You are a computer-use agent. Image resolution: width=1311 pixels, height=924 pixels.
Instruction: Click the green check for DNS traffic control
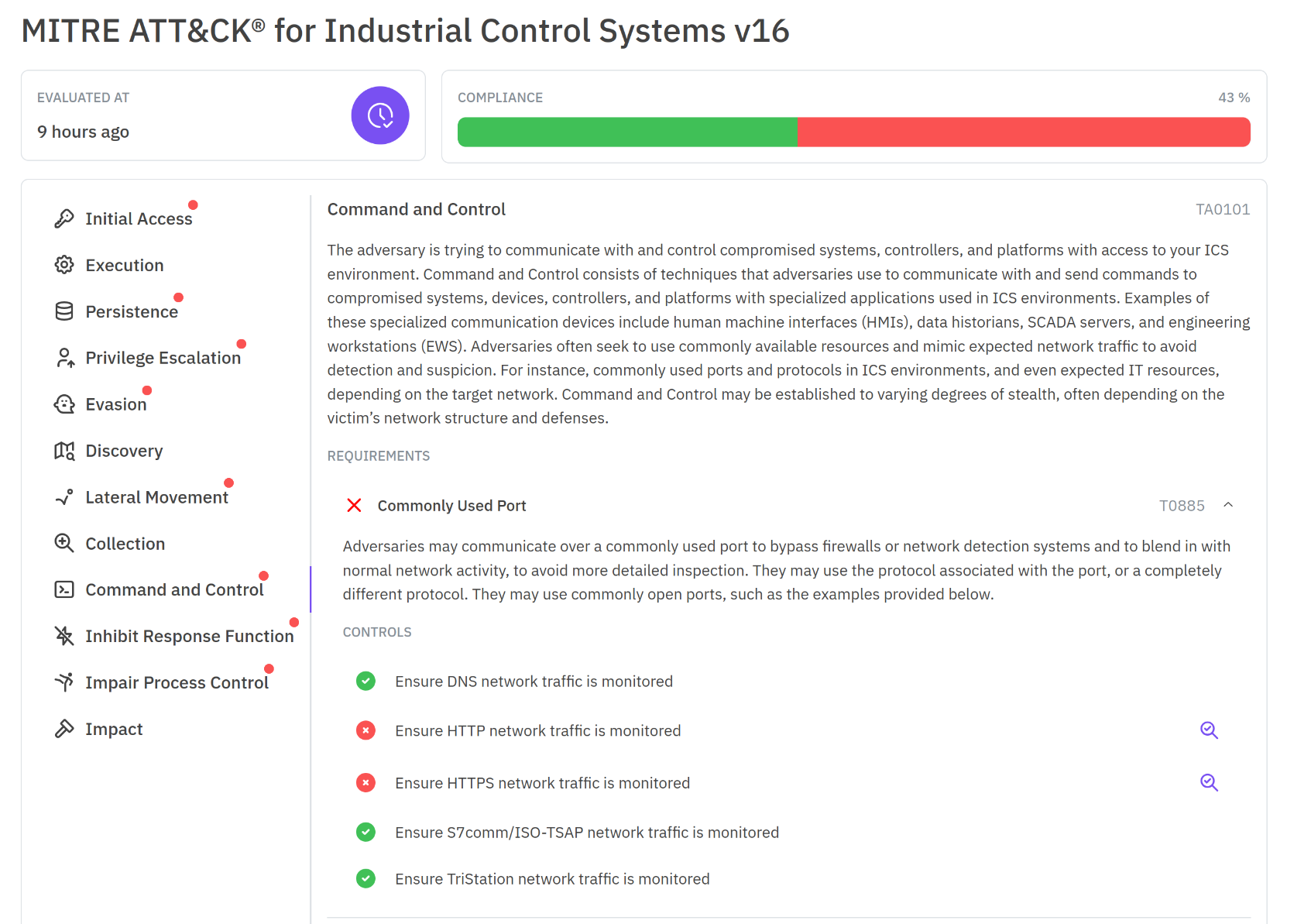[366, 682]
